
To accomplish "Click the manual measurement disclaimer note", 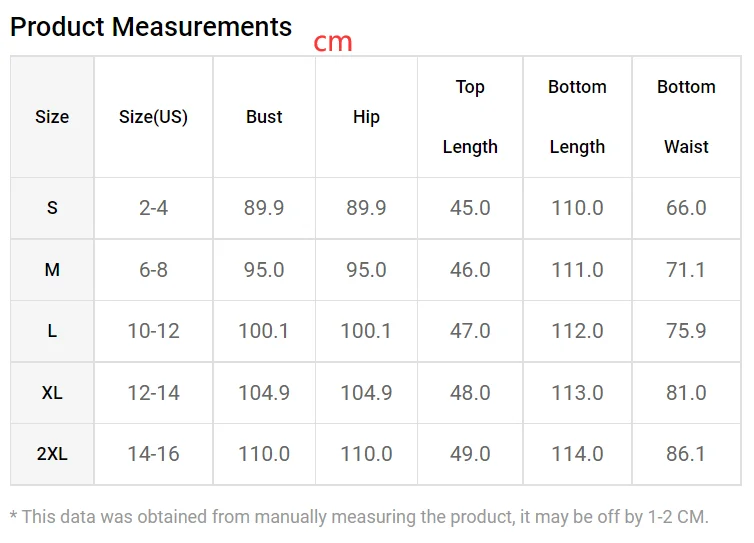I will click(359, 517).
